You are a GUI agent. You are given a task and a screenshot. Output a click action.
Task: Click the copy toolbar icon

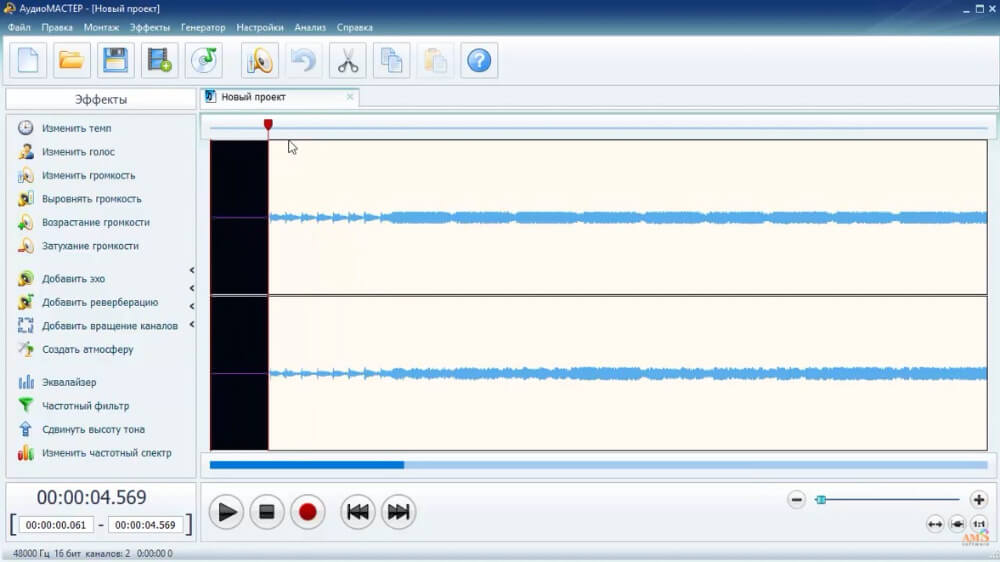tap(391, 61)
